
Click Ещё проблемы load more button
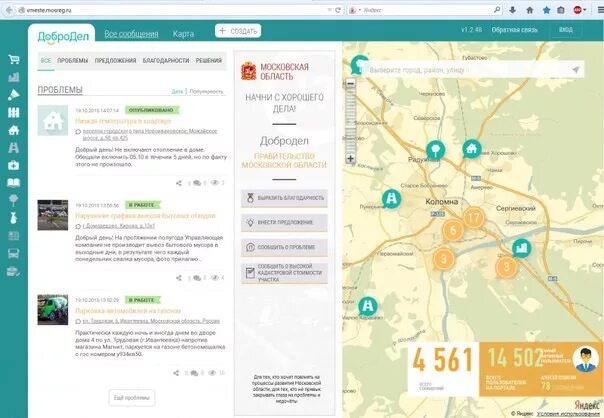click(x=132, y=398)
